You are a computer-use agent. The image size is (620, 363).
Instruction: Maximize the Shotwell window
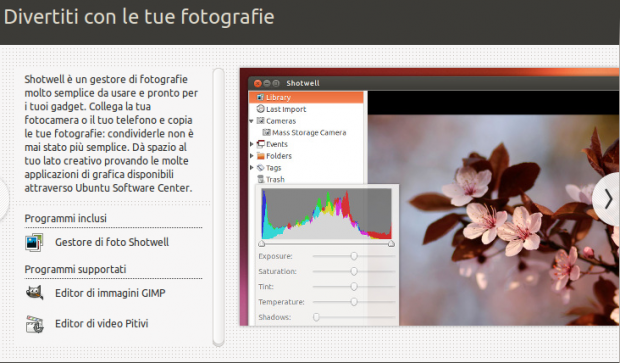tap(276, 83)
